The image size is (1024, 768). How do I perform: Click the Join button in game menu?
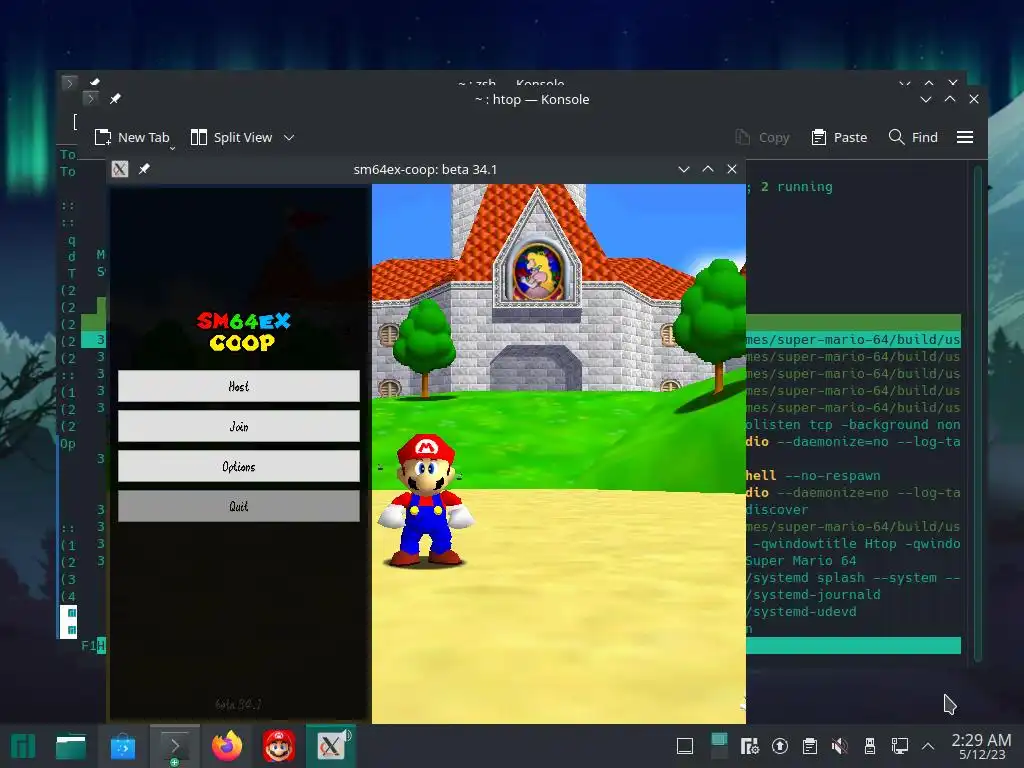[x=238, y=426]
